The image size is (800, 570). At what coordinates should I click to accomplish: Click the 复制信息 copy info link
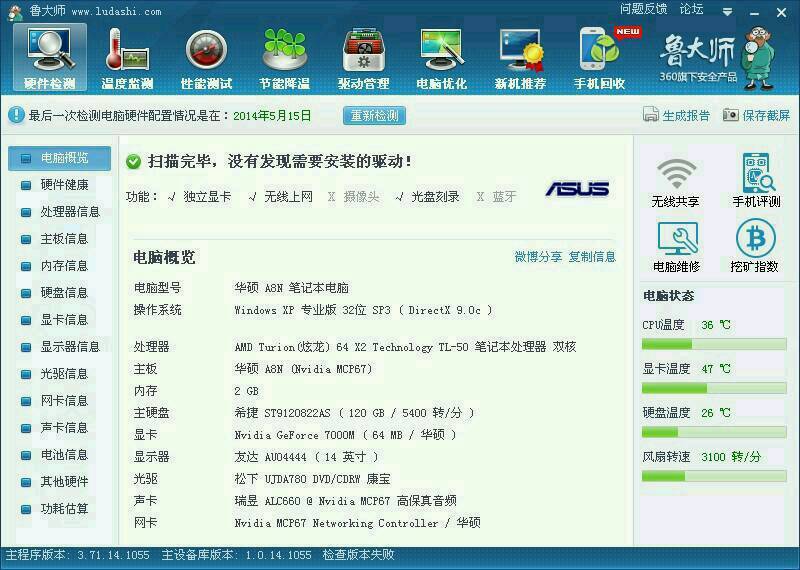click(592, 257)
